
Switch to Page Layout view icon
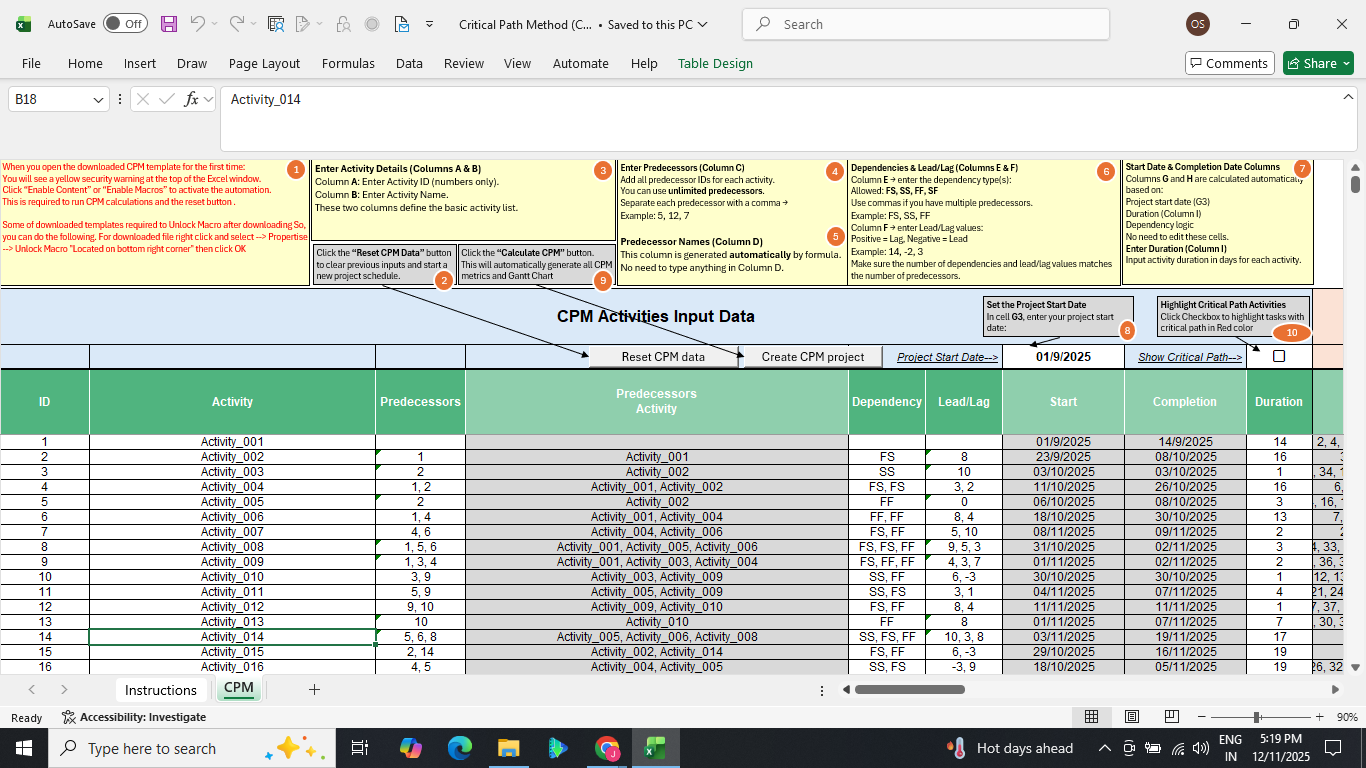coord(1132,717)
